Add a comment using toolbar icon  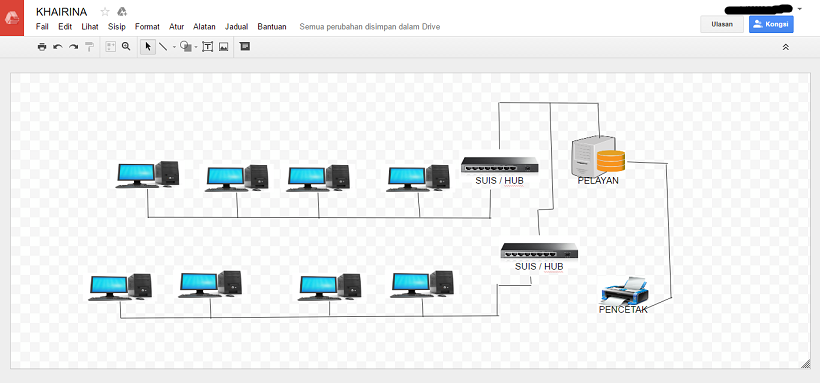point(245,47)
